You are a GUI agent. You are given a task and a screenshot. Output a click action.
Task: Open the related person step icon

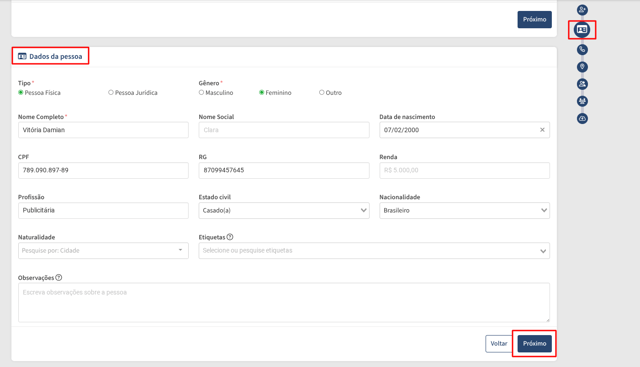click(x=582, y=84)
